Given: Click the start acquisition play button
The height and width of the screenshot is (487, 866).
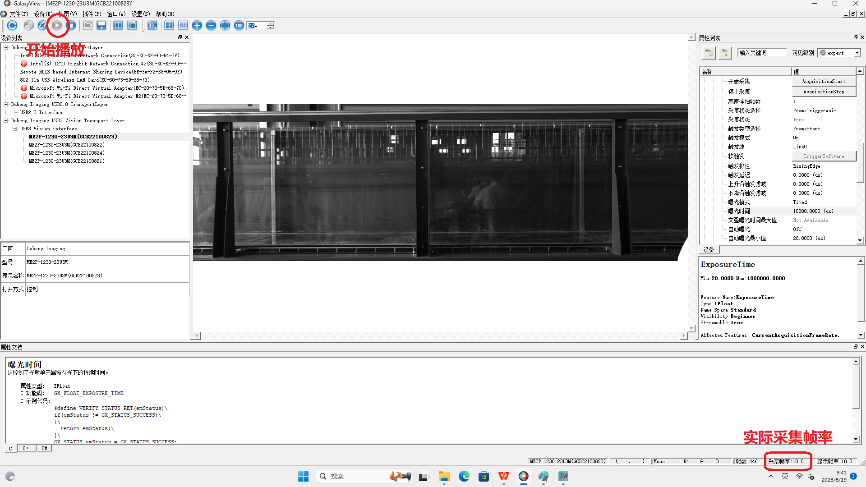Looking at the screenshot, I should (x=58, y=24).
